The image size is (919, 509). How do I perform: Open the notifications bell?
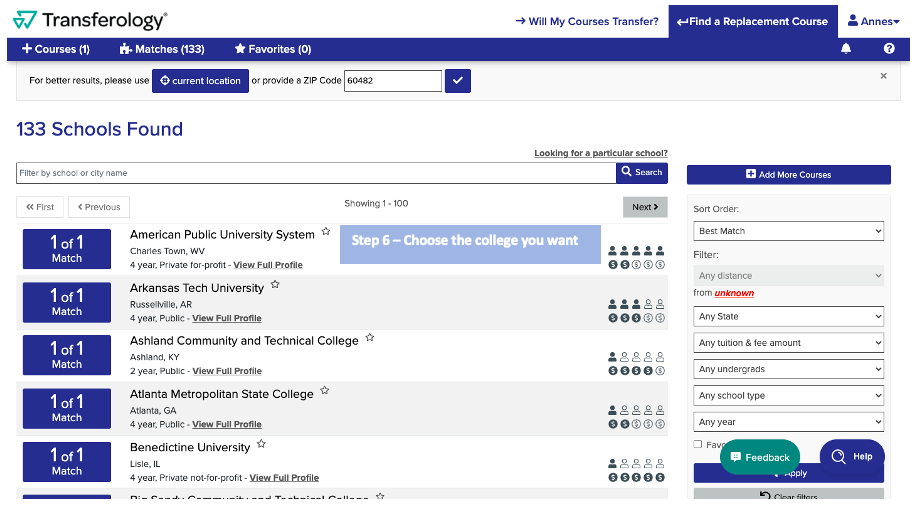[846, 49]
